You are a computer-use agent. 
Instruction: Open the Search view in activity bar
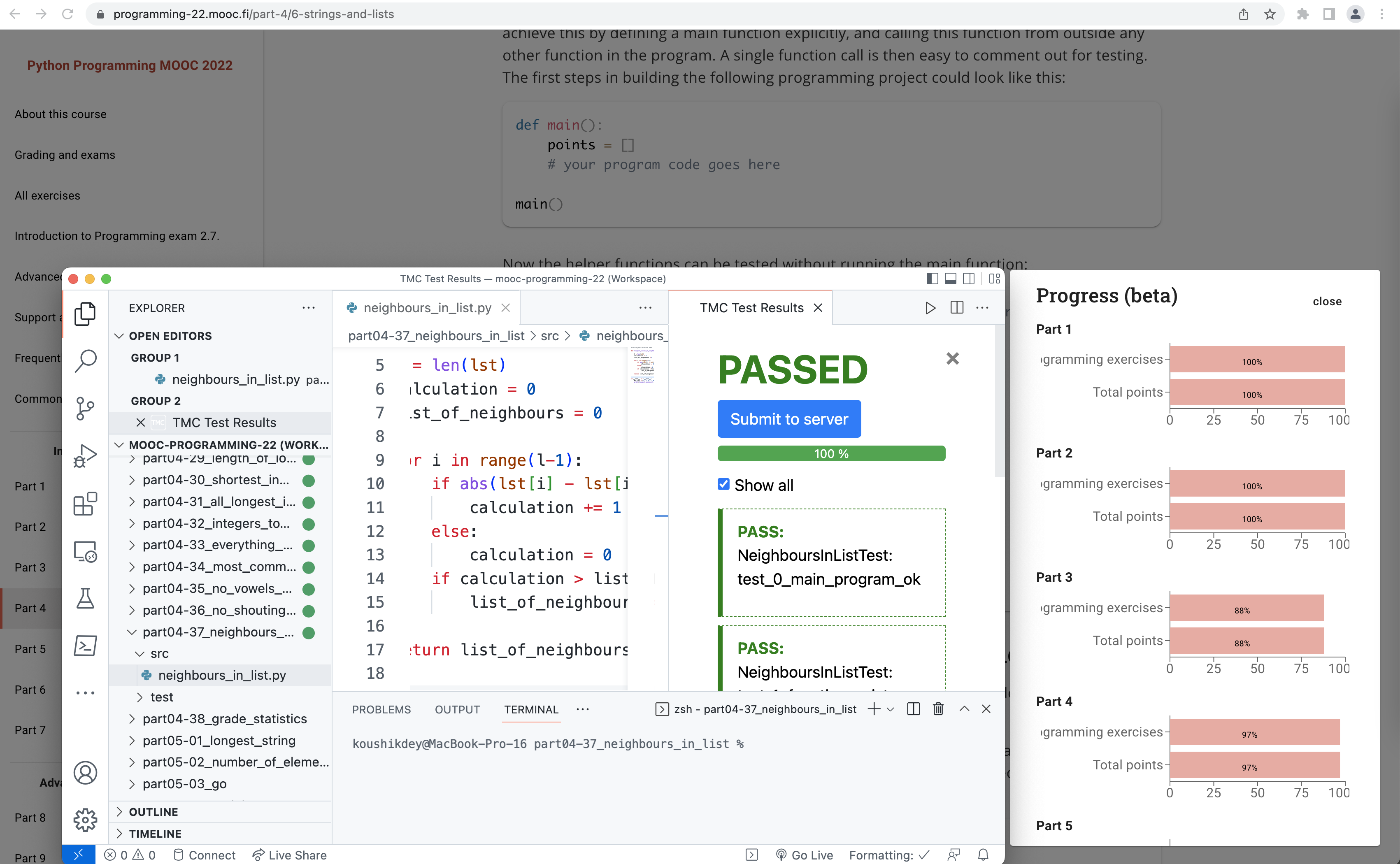[x=85, y=360]
